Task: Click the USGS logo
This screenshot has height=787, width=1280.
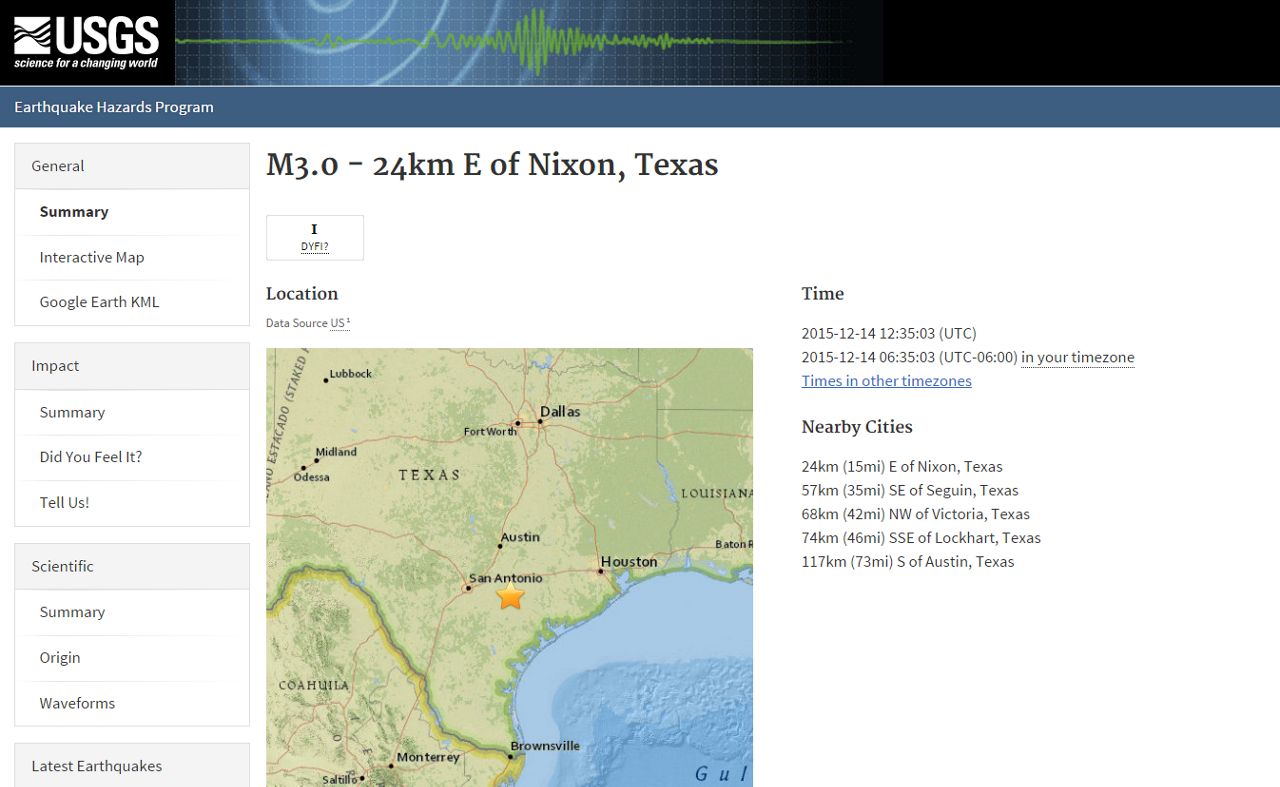Action: (87, 43)
